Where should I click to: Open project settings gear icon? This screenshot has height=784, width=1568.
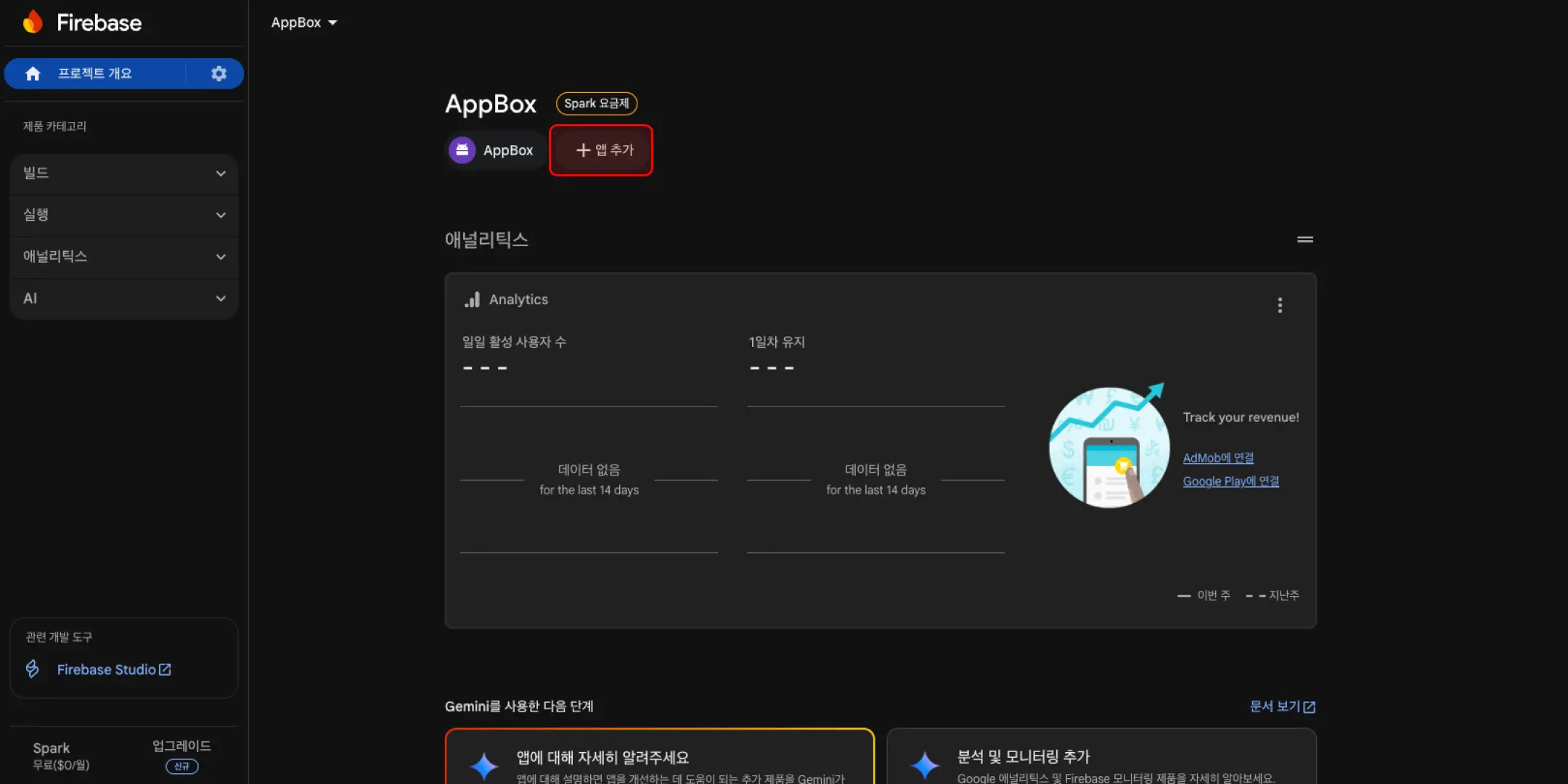tap(219, 73)
